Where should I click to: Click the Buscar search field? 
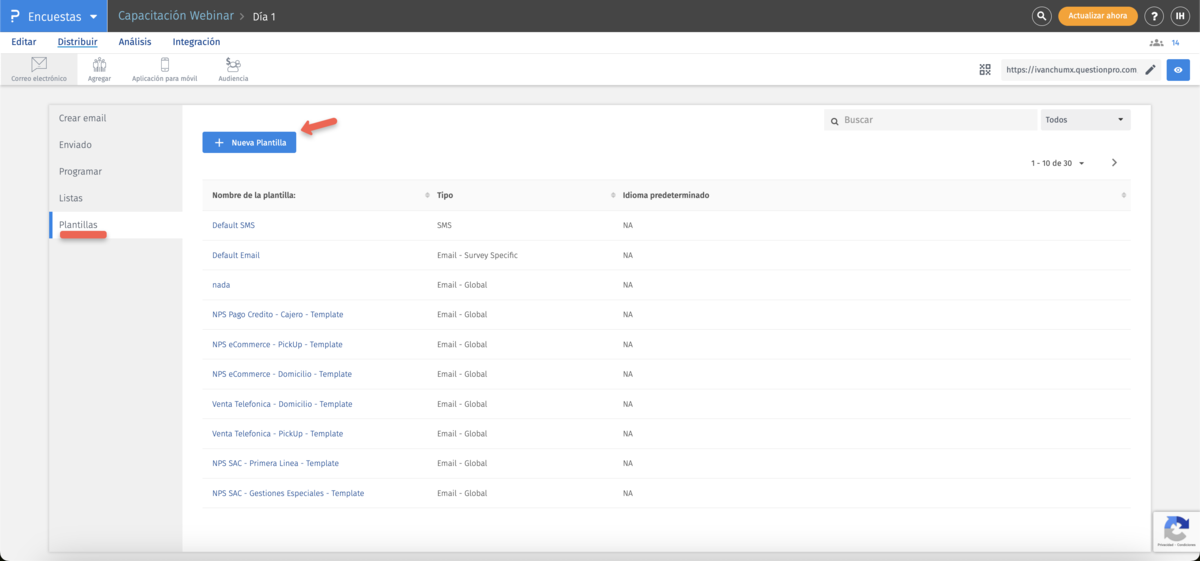click(x=935, y=120)
